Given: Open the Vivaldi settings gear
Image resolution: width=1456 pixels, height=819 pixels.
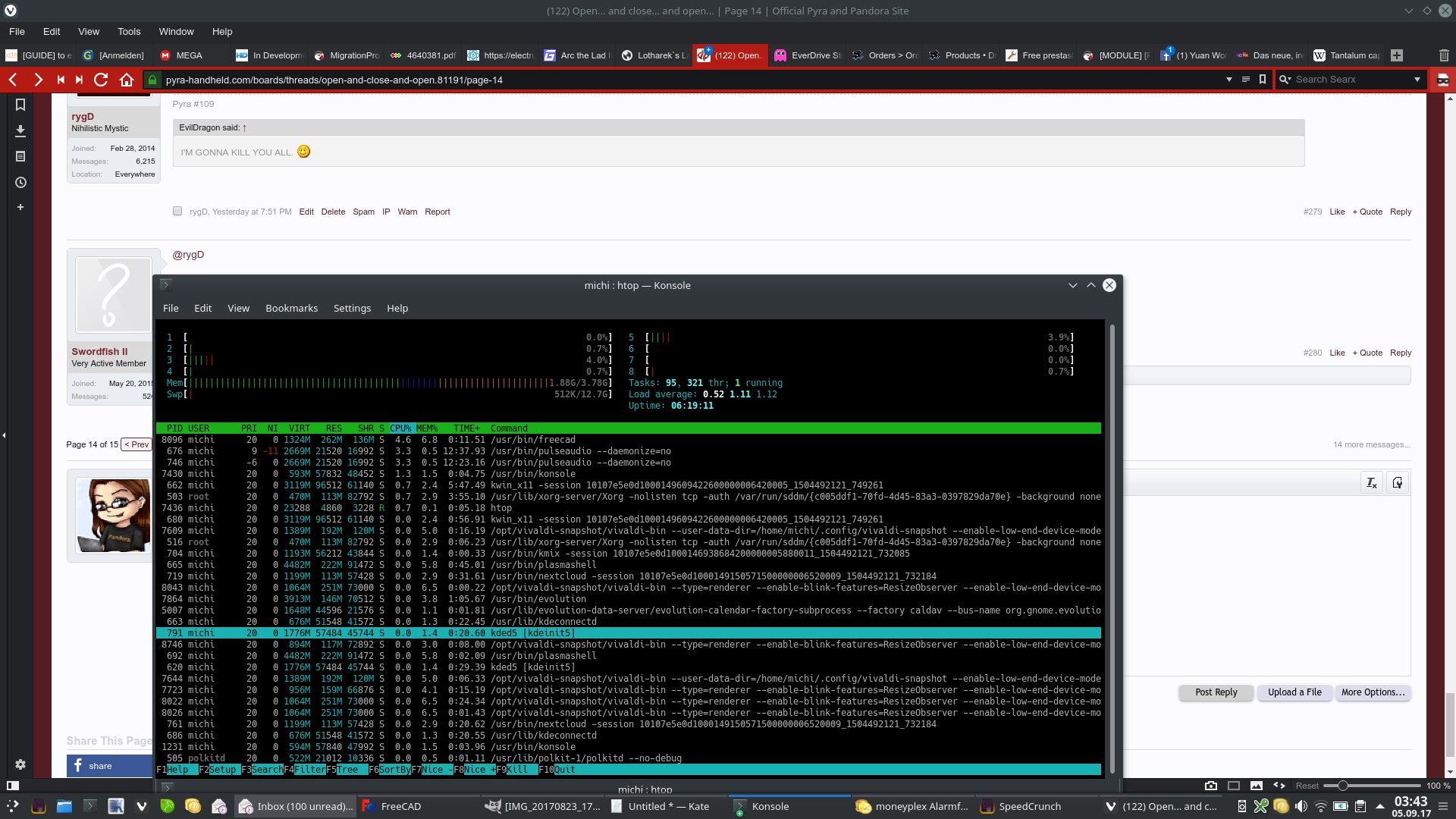Looking at the screenshot, I should coord(20,764).
